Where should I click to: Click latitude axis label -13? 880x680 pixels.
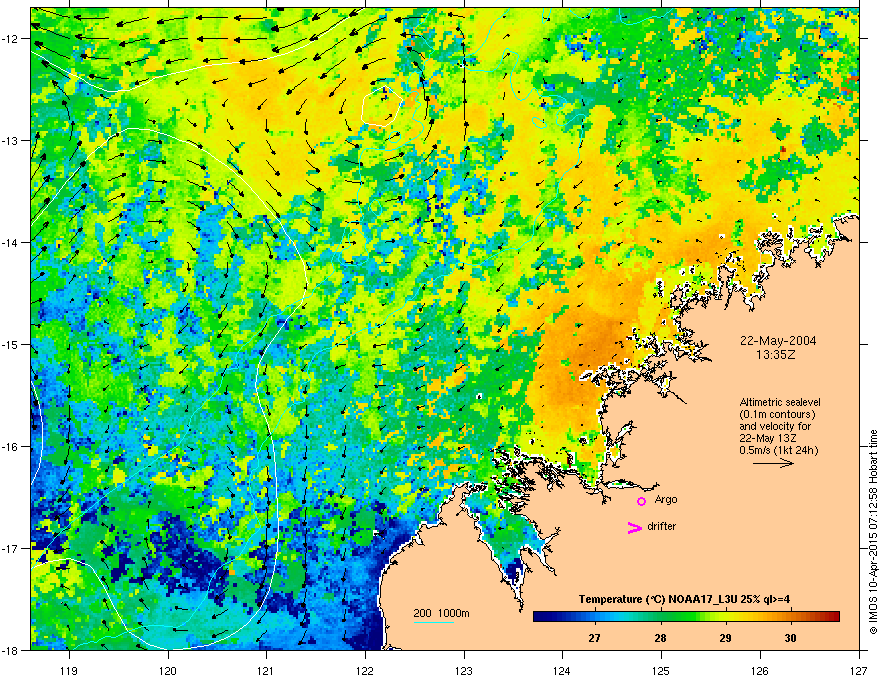click(12, 140)
